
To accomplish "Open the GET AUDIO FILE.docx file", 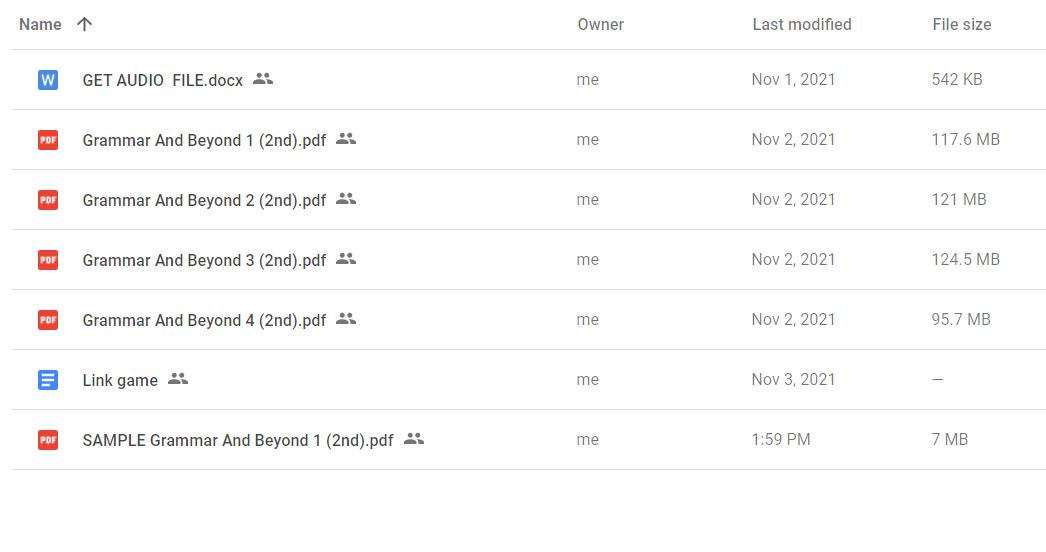I will (x=162, y=80).
